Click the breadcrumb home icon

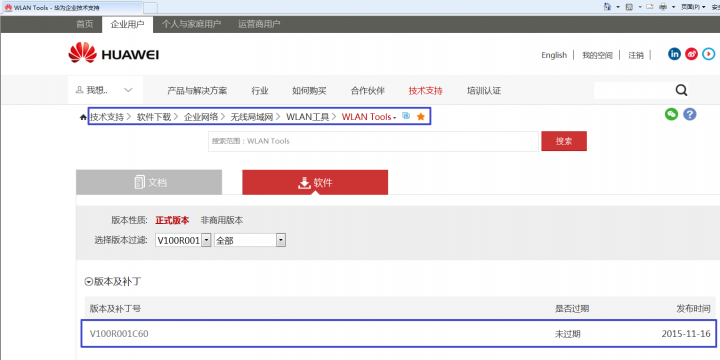[83, 118]
